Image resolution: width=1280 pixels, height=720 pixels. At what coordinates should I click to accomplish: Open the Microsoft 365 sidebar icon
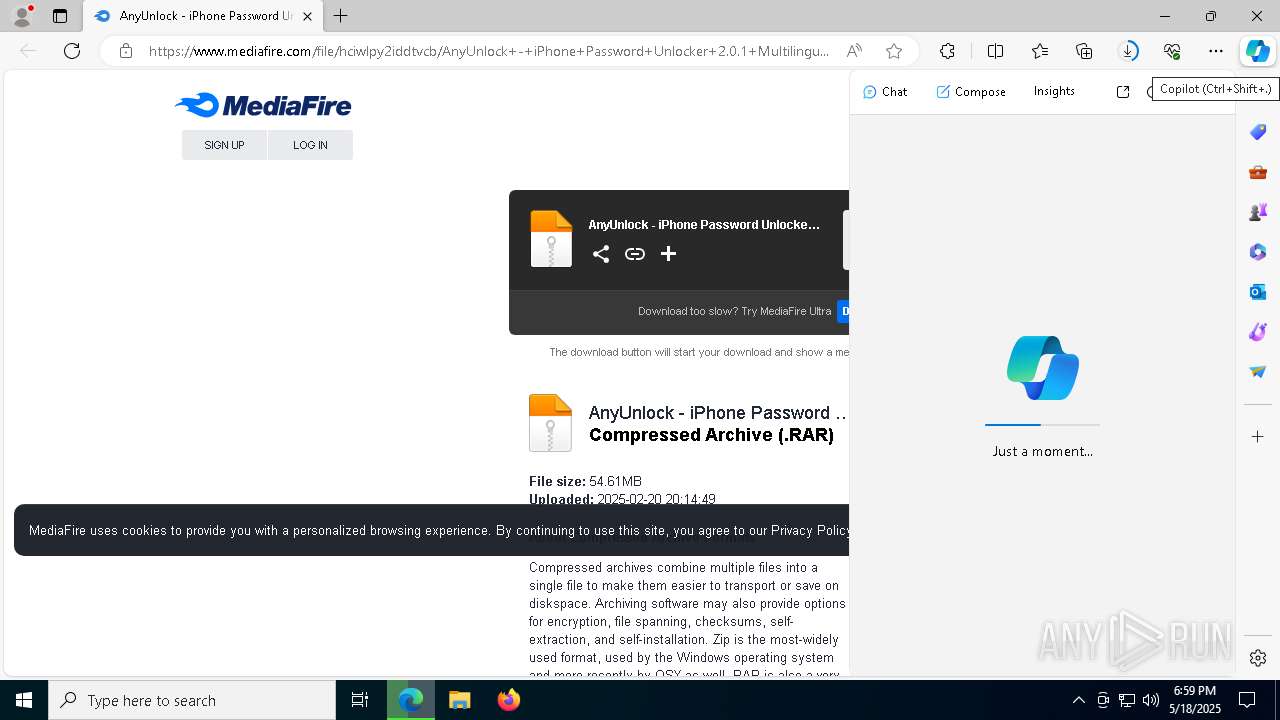point(1258,252)
